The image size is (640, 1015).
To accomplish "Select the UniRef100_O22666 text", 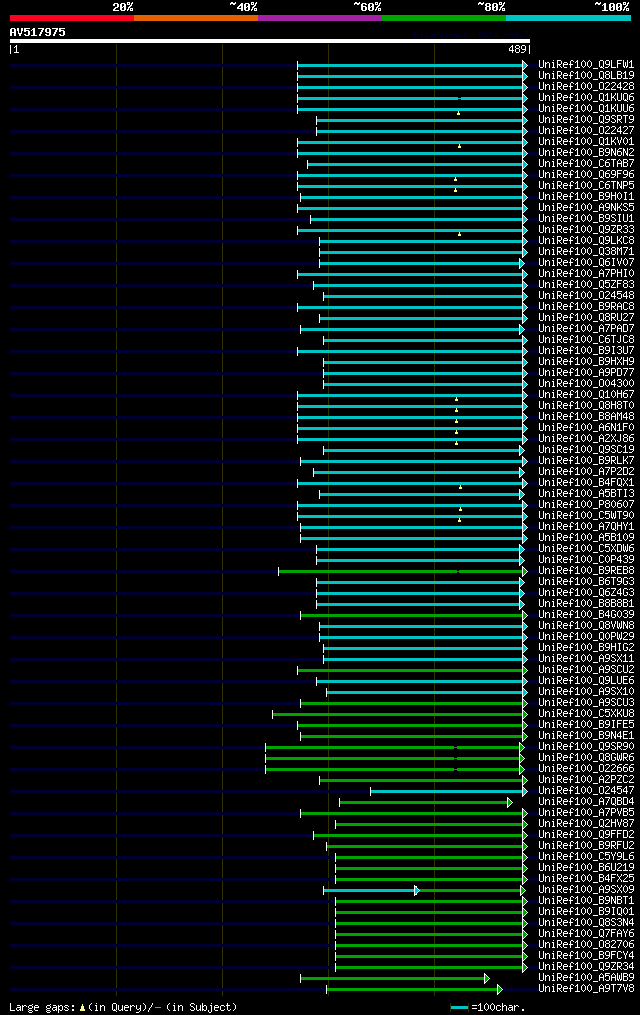I will (x=586, y=769).
